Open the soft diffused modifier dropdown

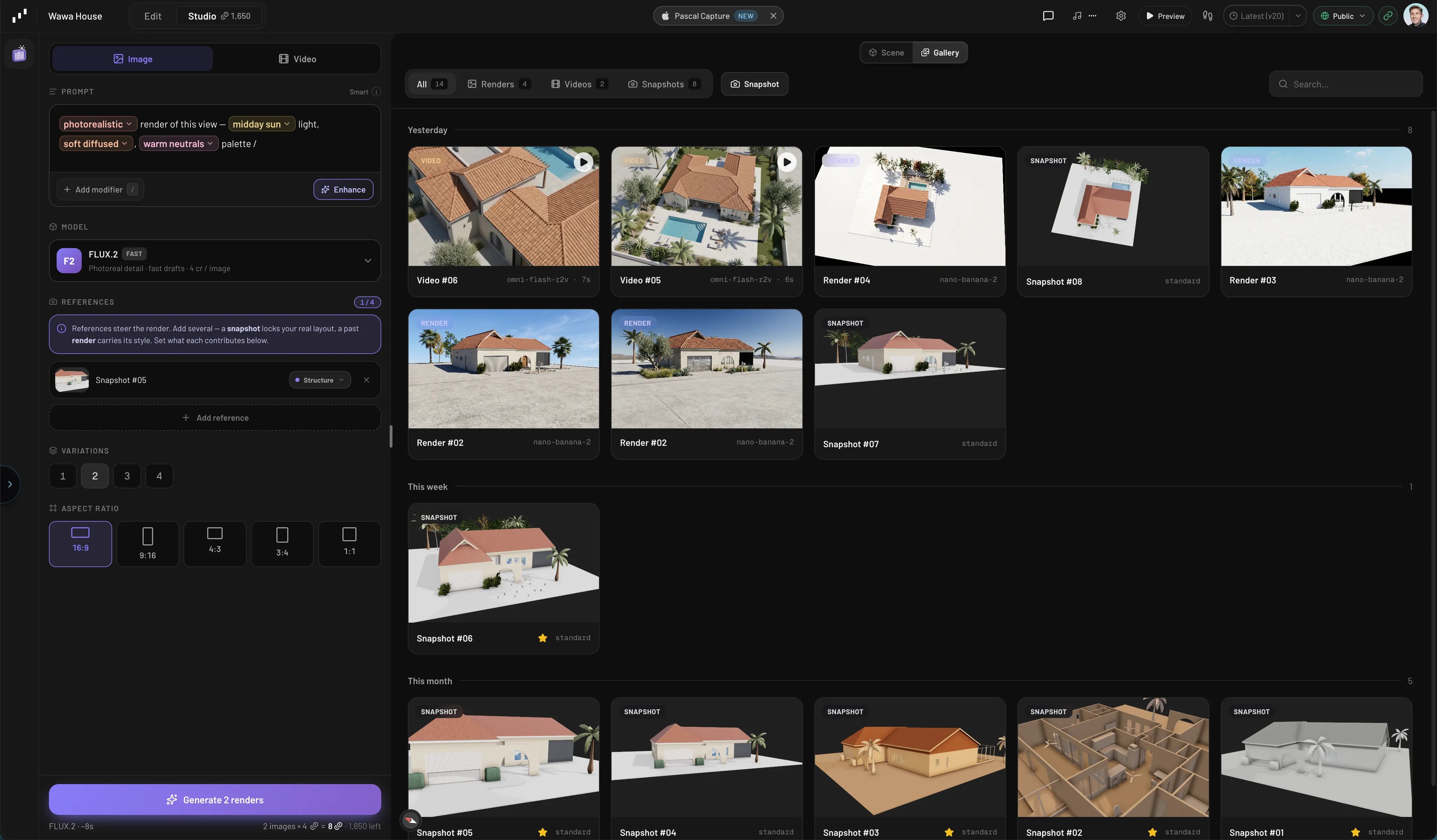coord(96,144)
